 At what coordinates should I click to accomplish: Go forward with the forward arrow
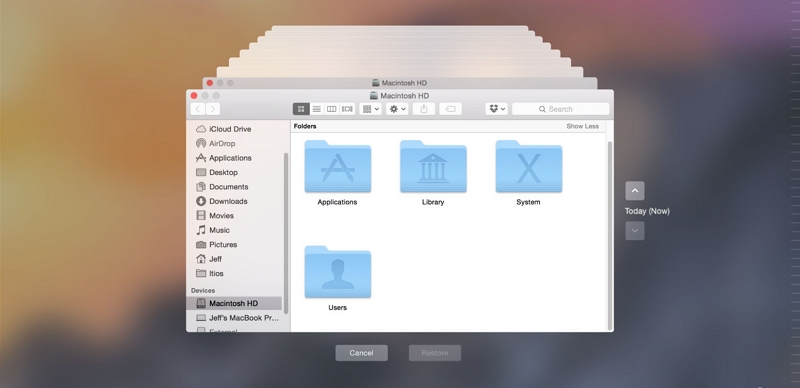[213, 109]
